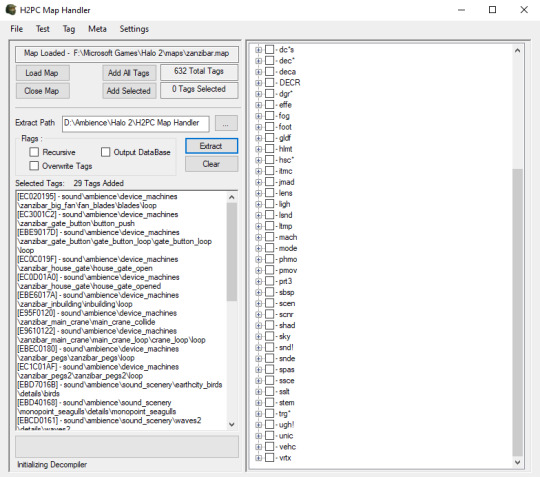Click the tag tree scroll down arrow
This screenshot has width=540, height=477.
click(517, 462)
